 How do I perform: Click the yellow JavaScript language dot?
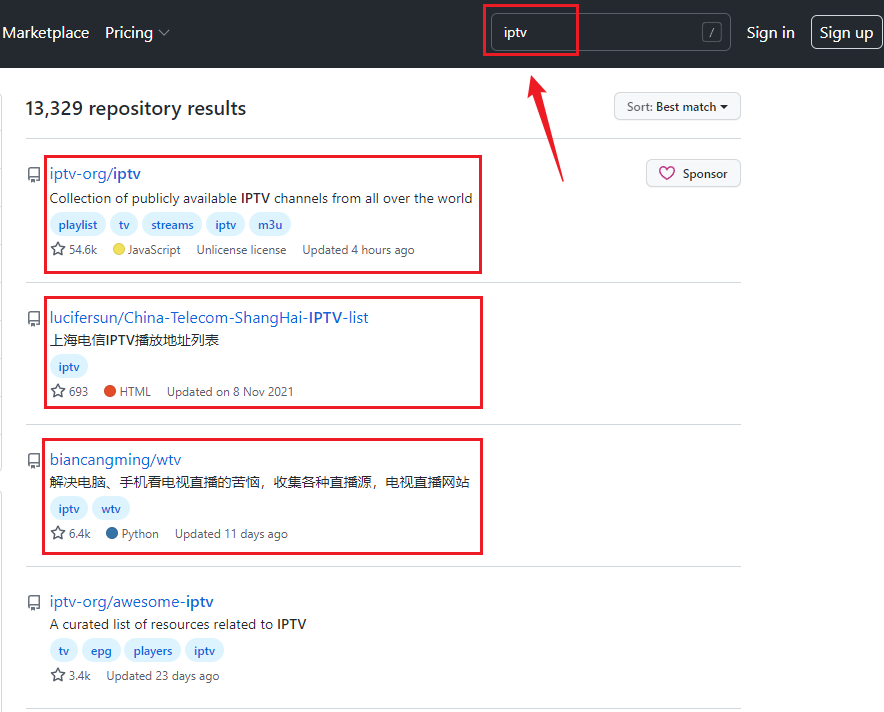[x=118, y=249]
